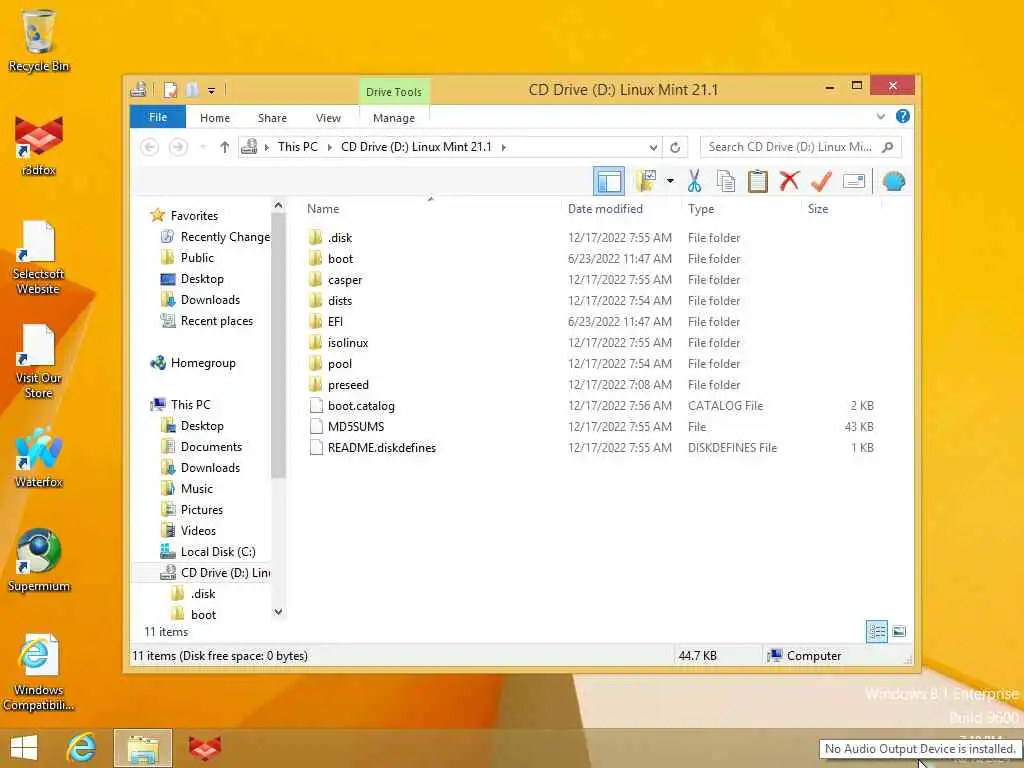The image size is (1024, 768).
Task: Sort by Type column header
Action: 701,209
